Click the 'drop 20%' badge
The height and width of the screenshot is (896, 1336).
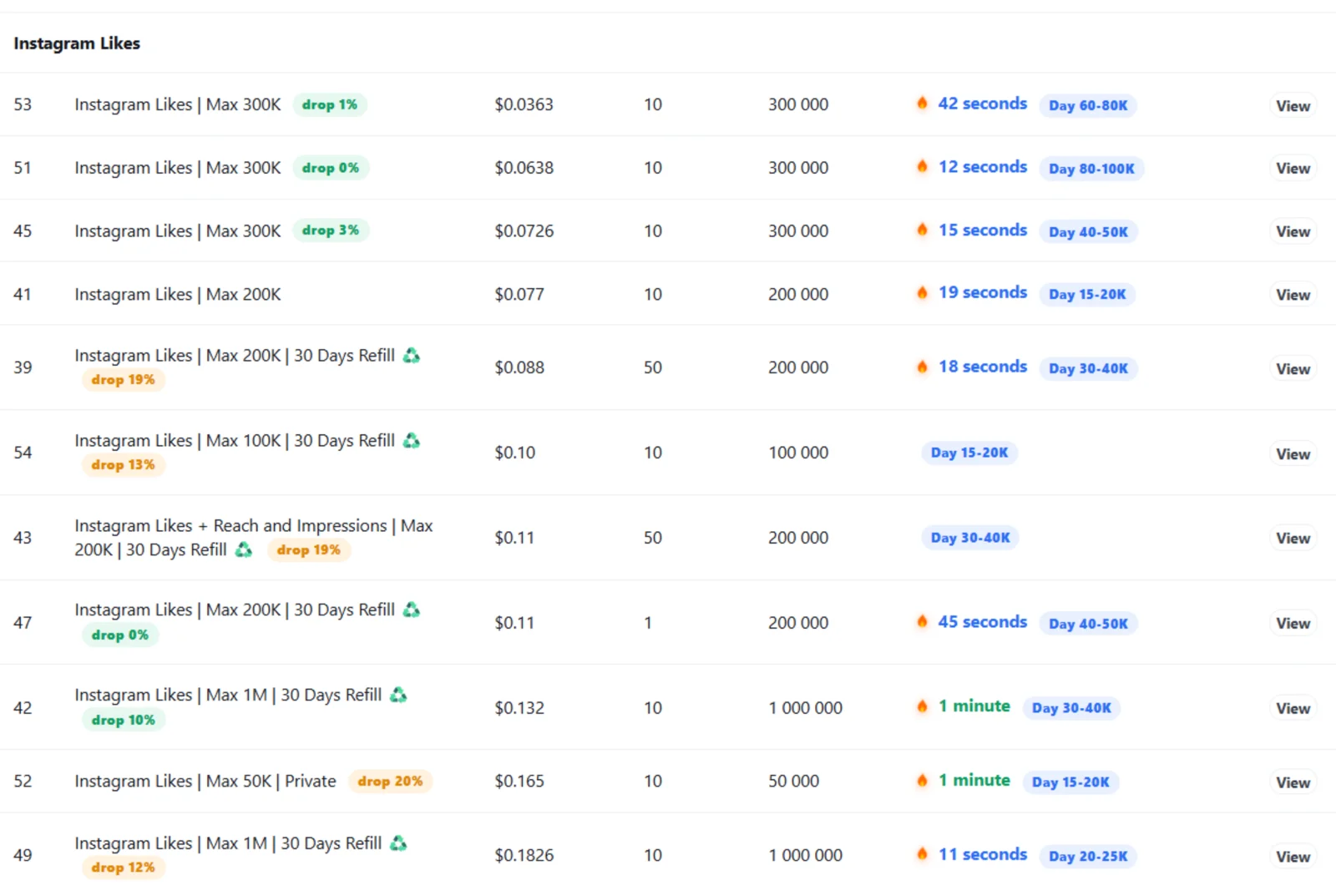point(390,781)
